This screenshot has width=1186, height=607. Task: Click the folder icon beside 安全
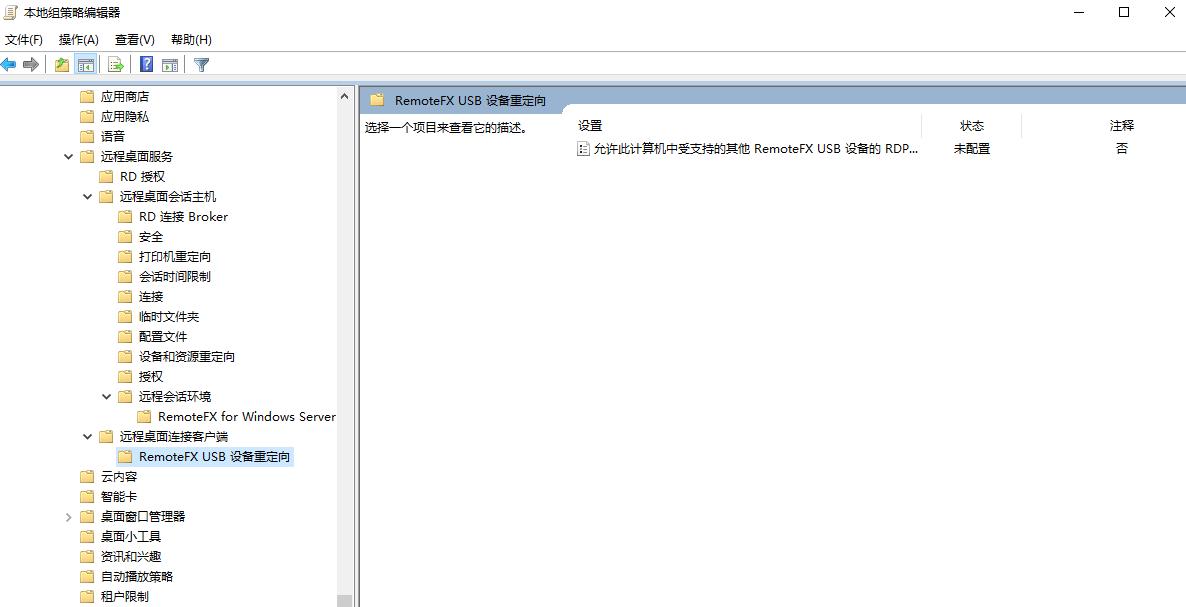pos(125,237)
